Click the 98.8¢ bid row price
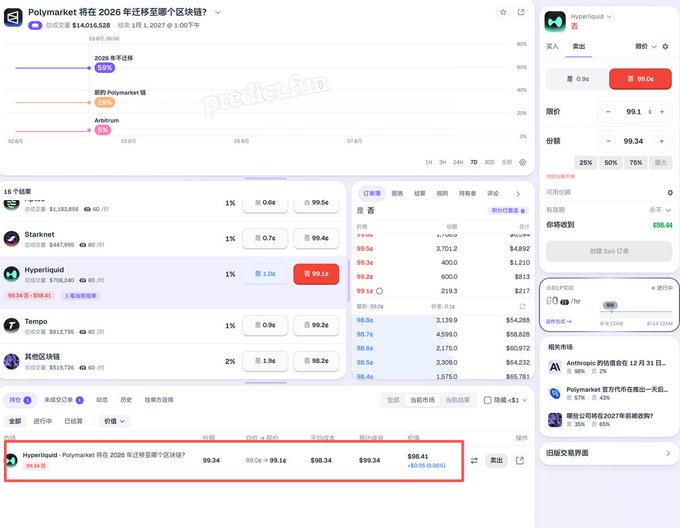This screenshot has width=680, height=528. point(364,320)
